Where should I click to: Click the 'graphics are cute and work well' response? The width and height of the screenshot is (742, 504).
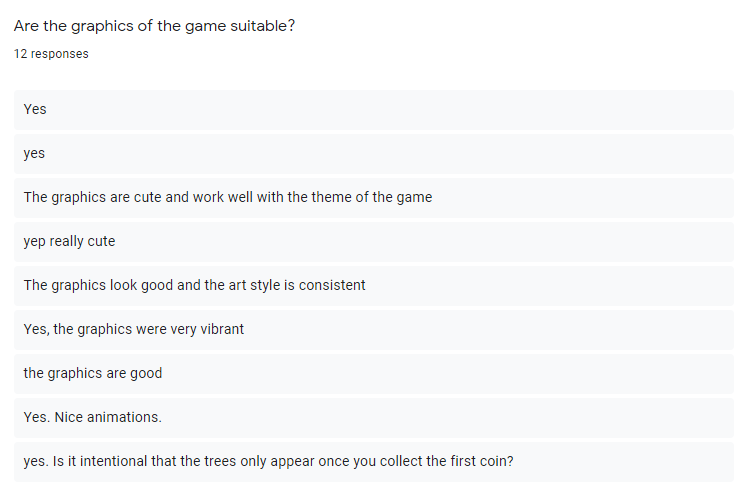pos(374,197)
